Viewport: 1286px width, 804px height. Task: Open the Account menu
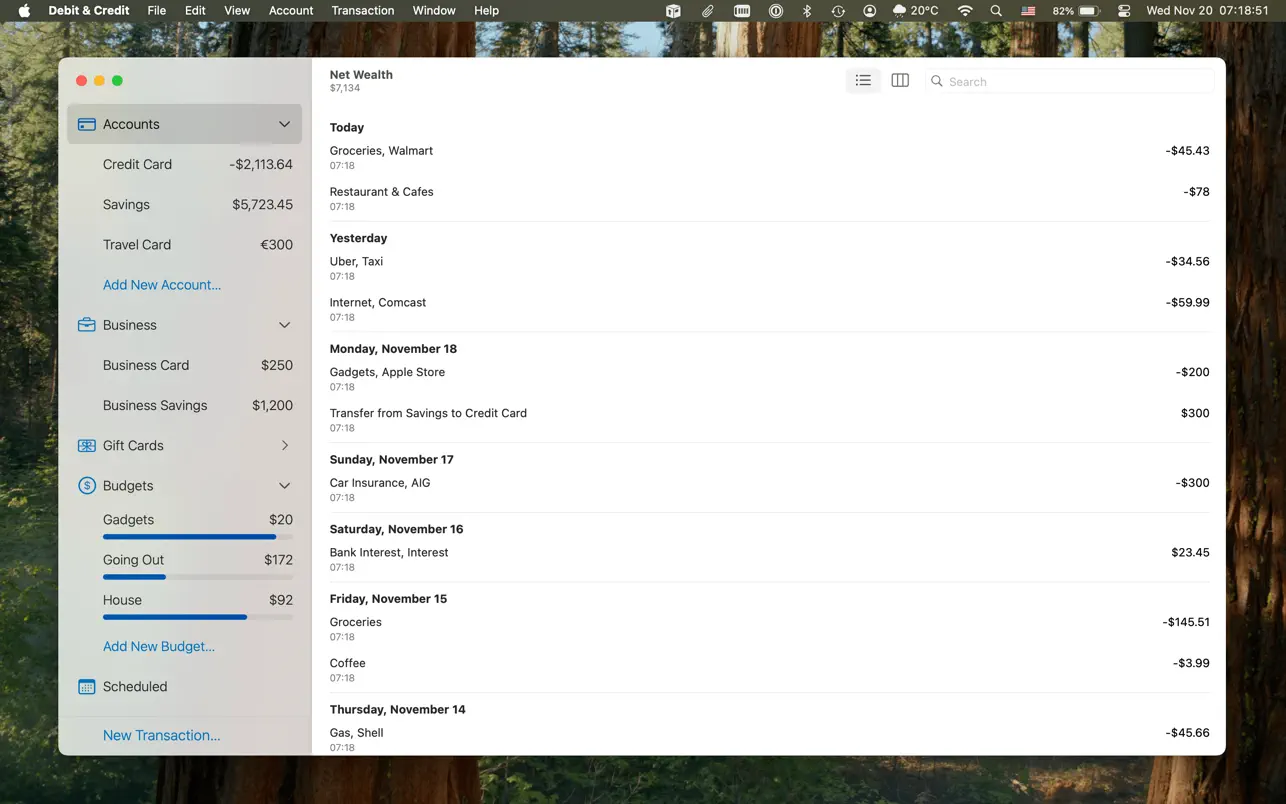(x=291, y=11)
